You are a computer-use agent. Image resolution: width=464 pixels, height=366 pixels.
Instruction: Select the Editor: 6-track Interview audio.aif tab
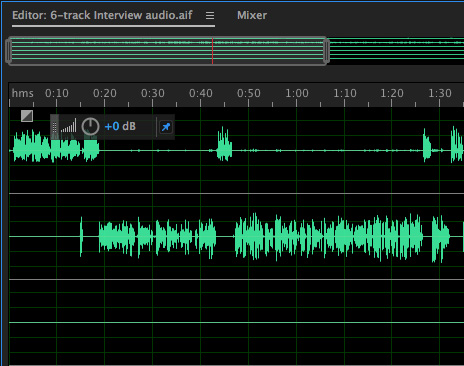(x=102, y=15)
